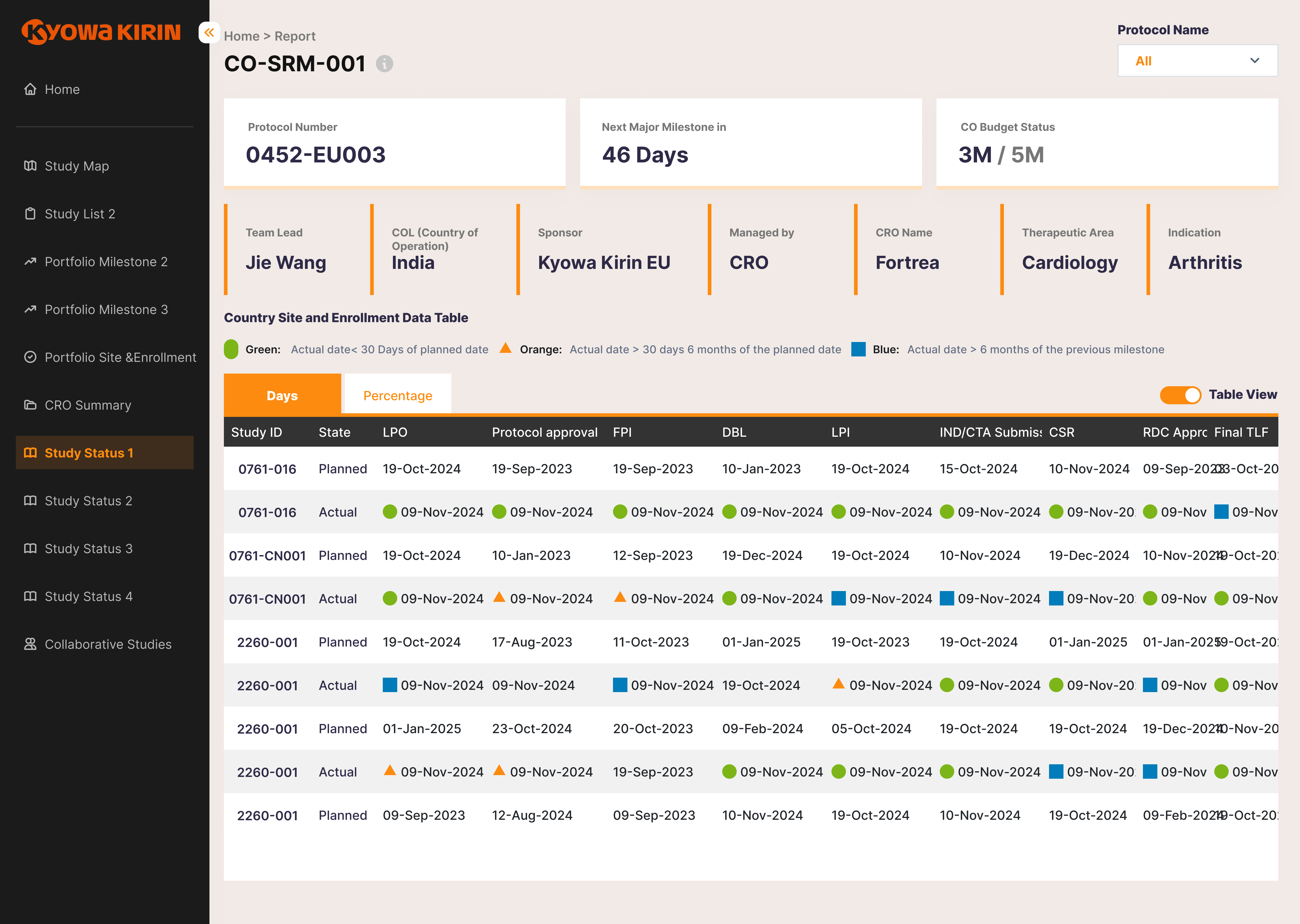The height and width of the screenshot is (924, 1300).
Task: Click the Indication value Arthritis
Action: click(x=1205, y=262)
